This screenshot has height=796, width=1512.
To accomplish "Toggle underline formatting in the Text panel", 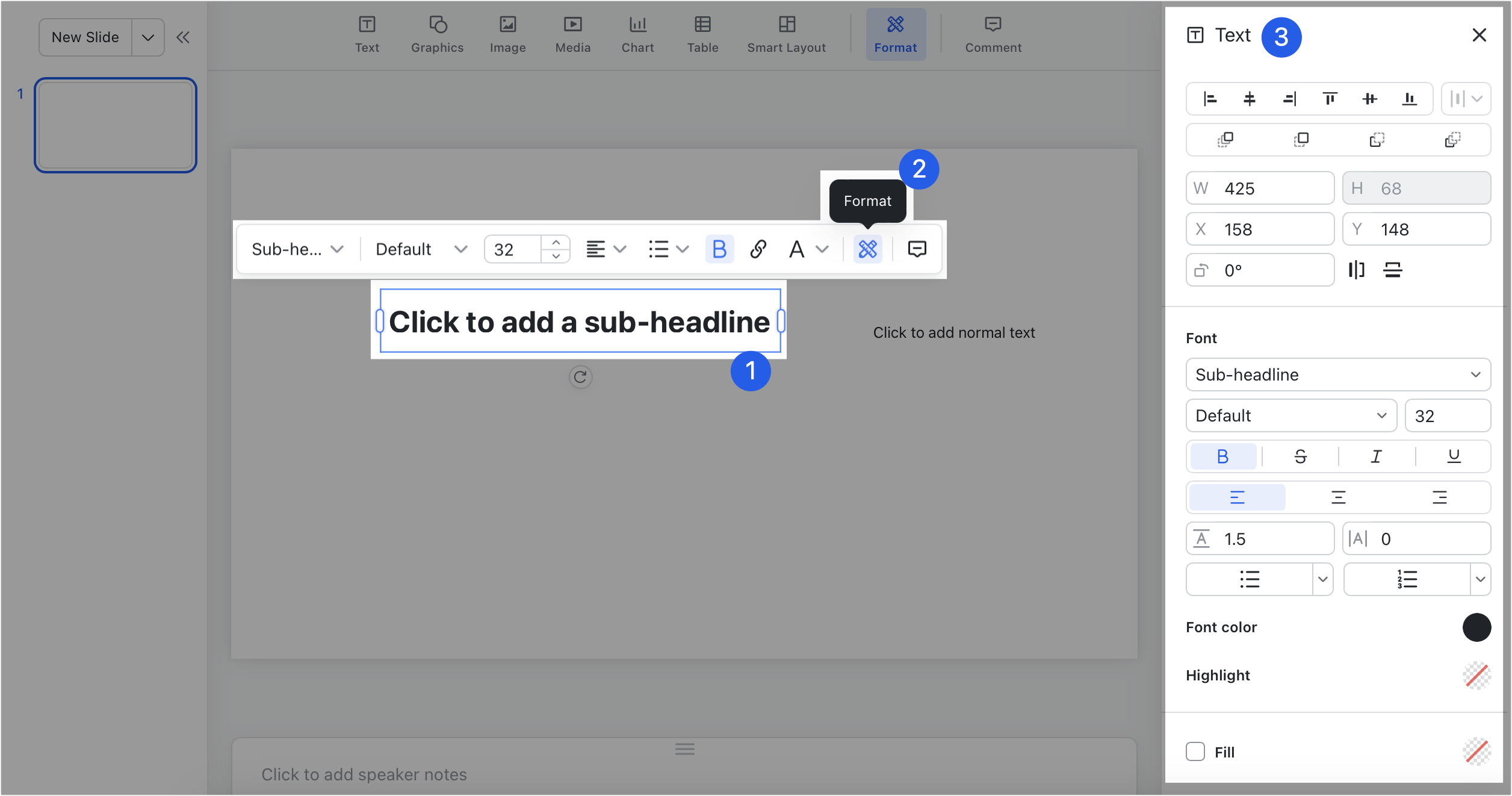I will pyautogui.click(x=1454, y=456).
